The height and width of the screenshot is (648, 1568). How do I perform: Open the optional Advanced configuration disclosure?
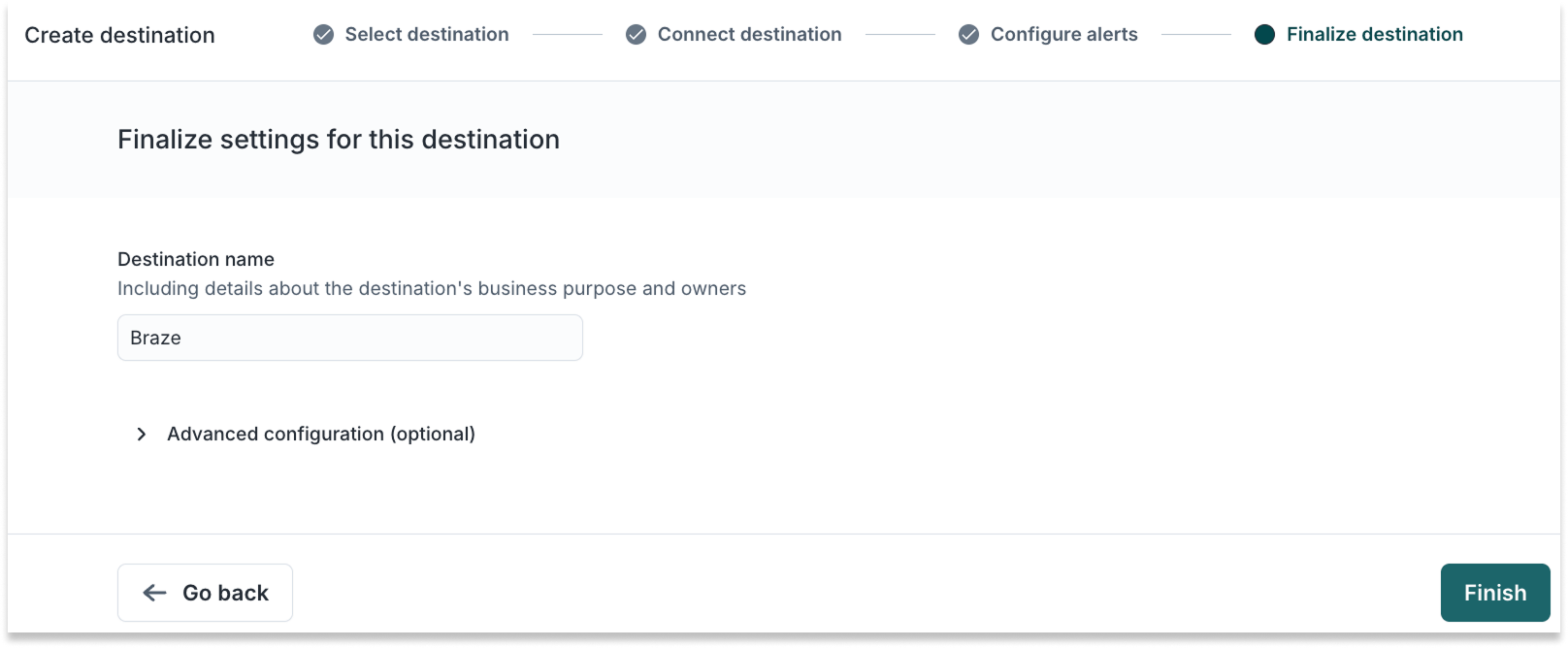click(x=321, y=434)
